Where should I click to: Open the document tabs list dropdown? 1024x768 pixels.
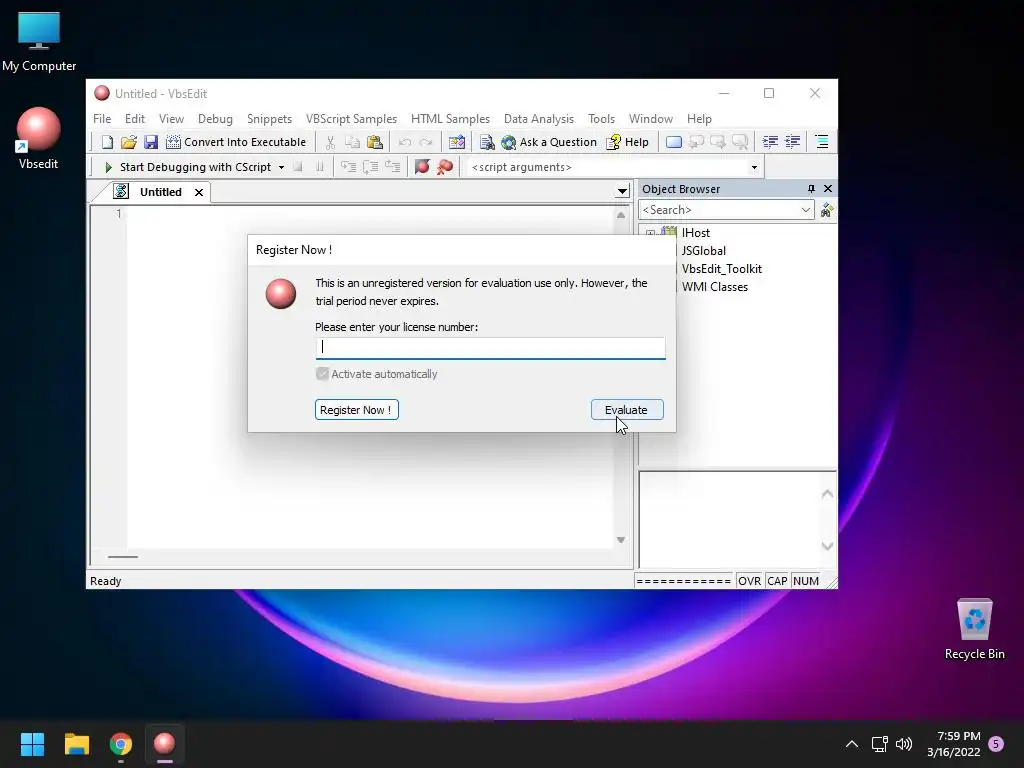pos(622,191)
